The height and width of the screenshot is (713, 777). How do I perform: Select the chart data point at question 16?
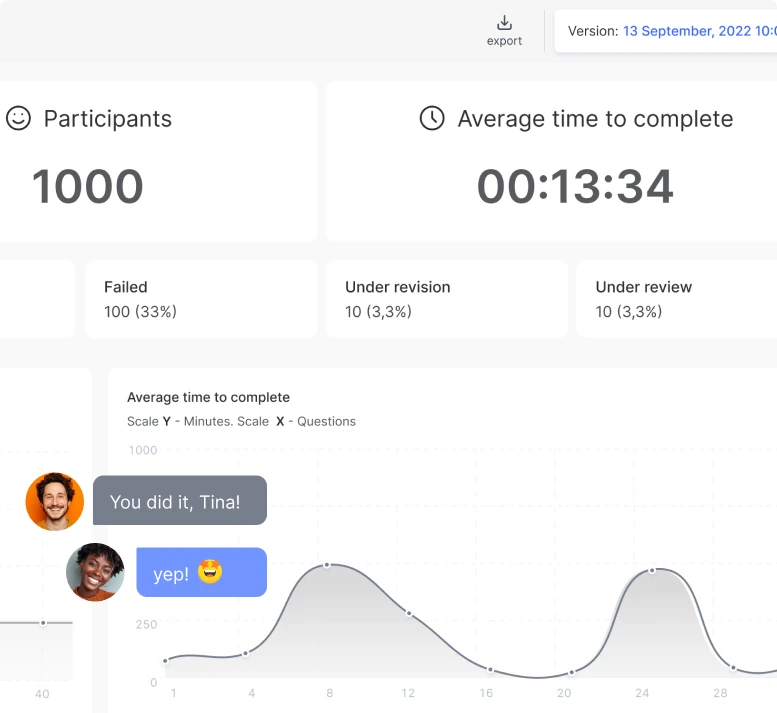click(x=490, y=670)
